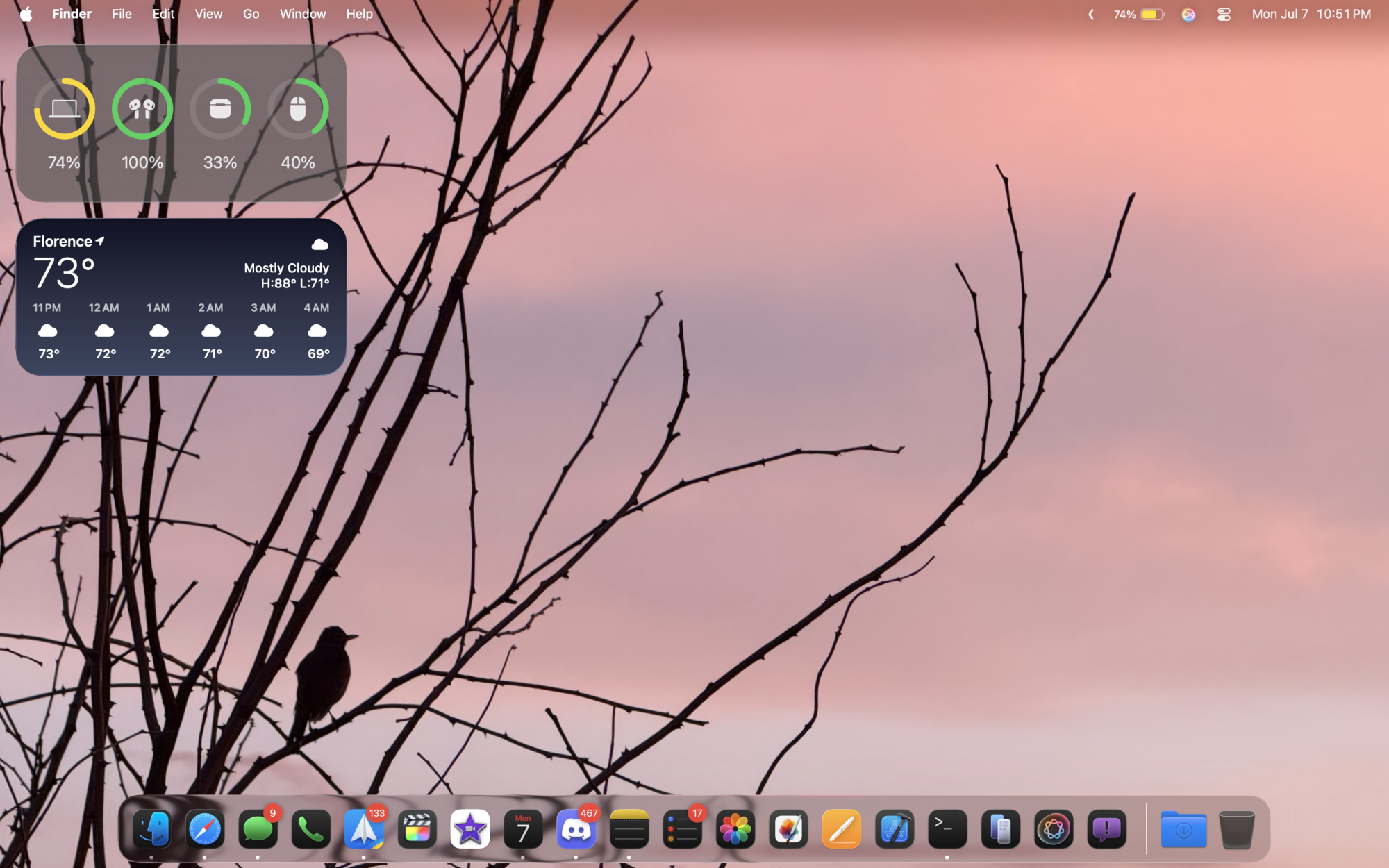The height and width of the screenshot is (868, 1389).
Task: Open the Apple menu
Action: [x=26, y=14]
